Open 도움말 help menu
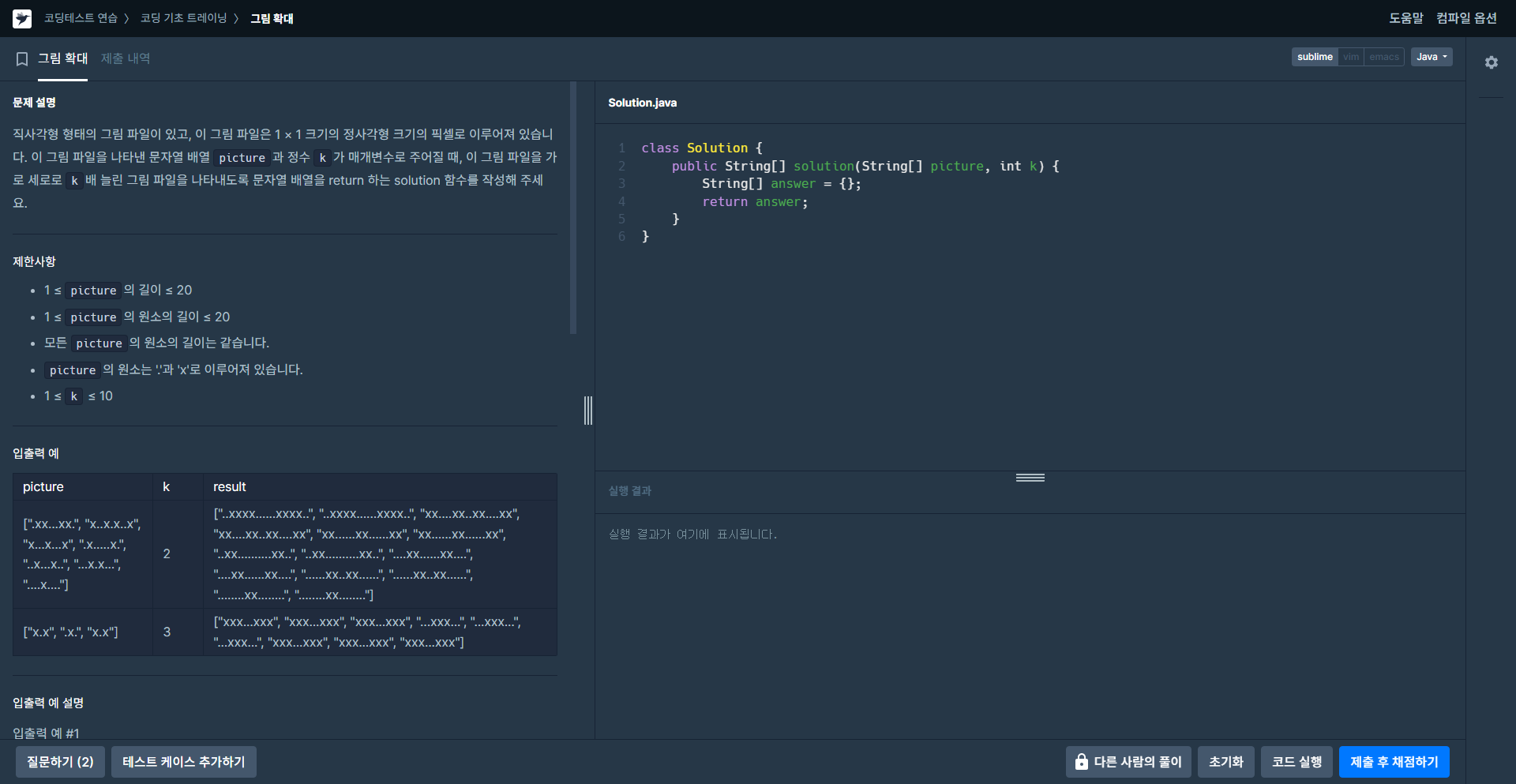The width and height of the screenshot is (1516, 784). tap(1405, 18)
